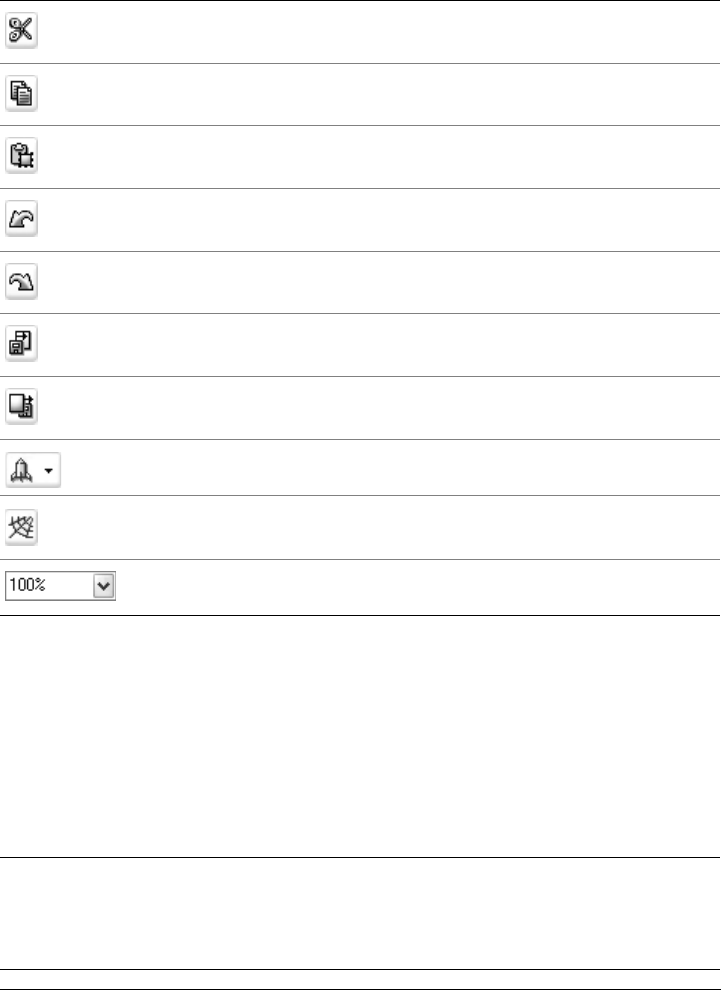Image resolution: width=721 pixels, height=990 pixels.
Task: Click the Cut scissors icon
Action: point(21,30)
